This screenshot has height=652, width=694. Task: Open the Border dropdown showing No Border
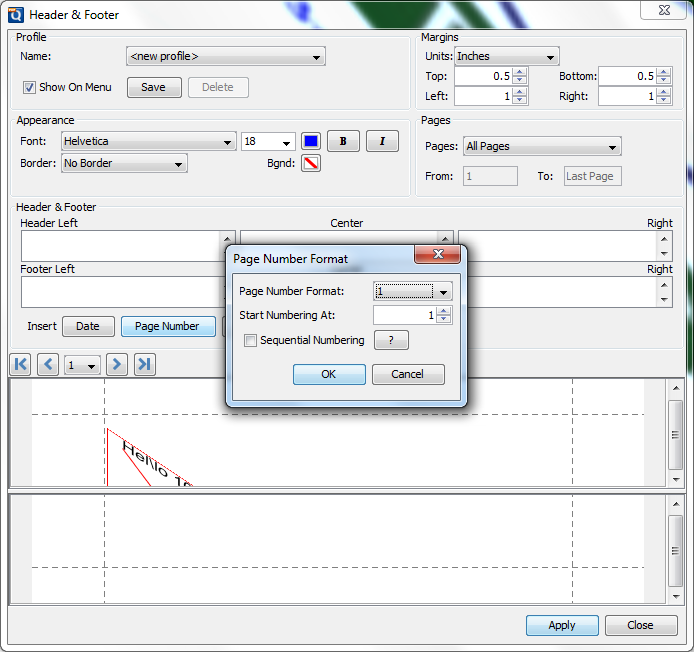(124, 163)
